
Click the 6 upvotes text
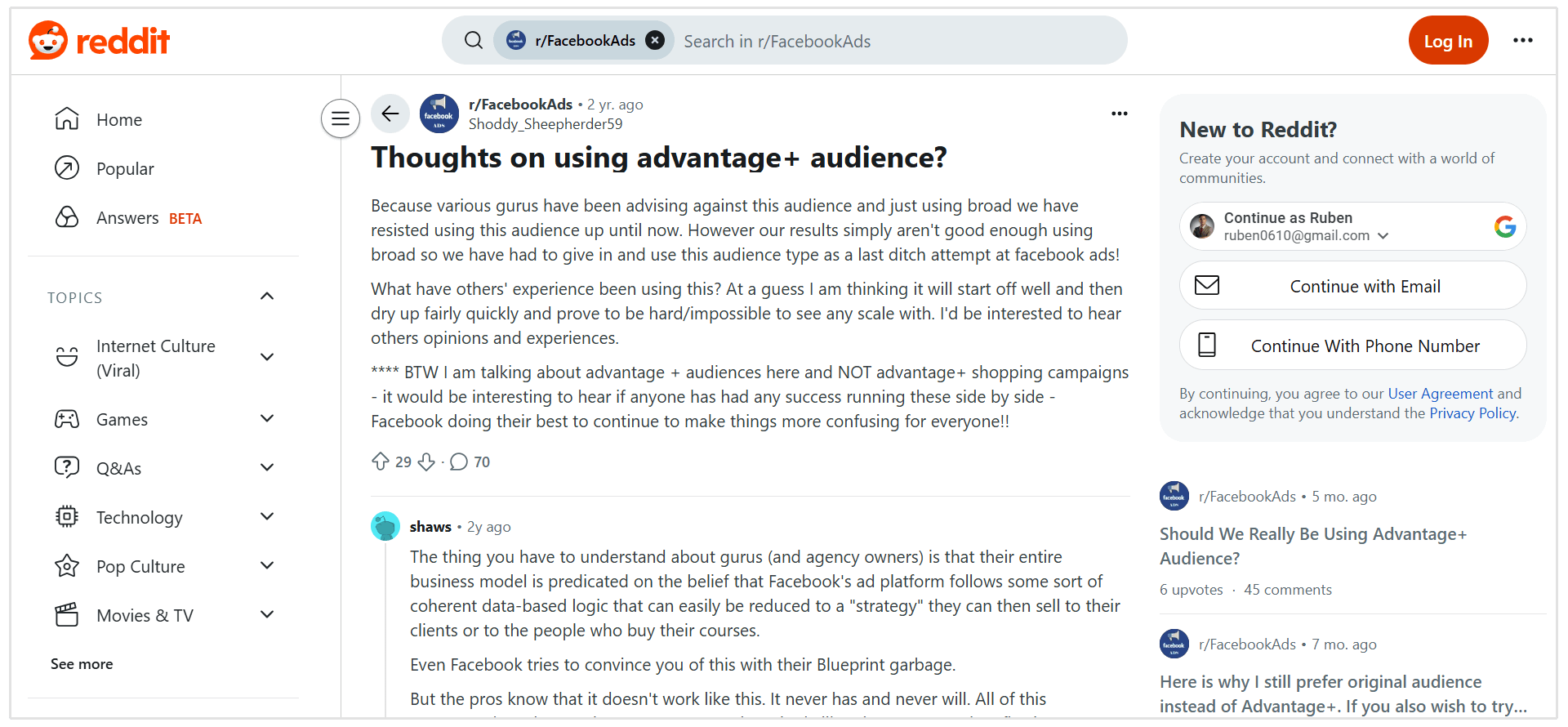pyautogui.click(x=1192, y=590)
